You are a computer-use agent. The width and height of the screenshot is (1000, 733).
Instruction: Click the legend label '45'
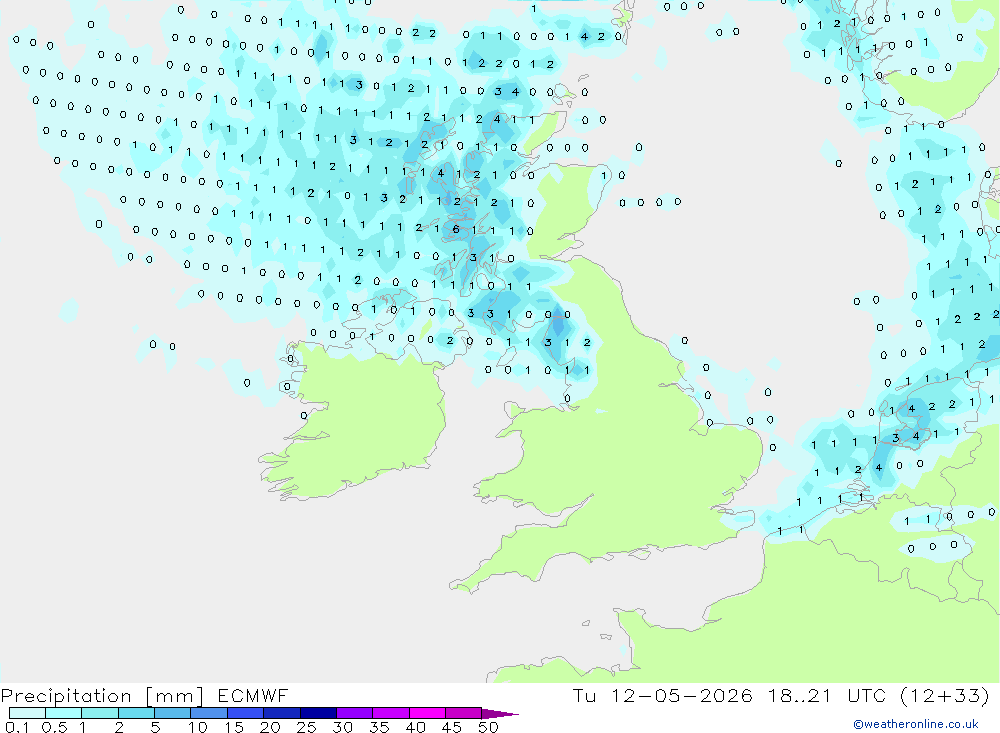pyautogui.click(x=452, y=727)
